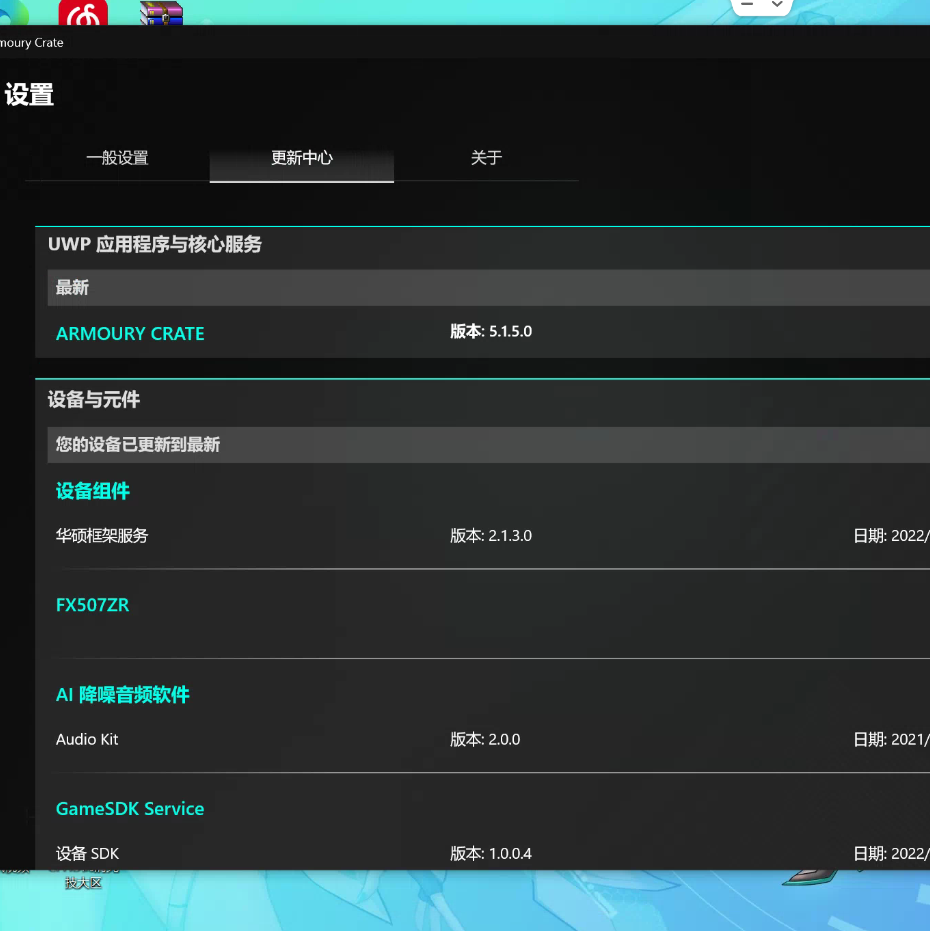Select the FX507ZR device entry

[92, 605]
